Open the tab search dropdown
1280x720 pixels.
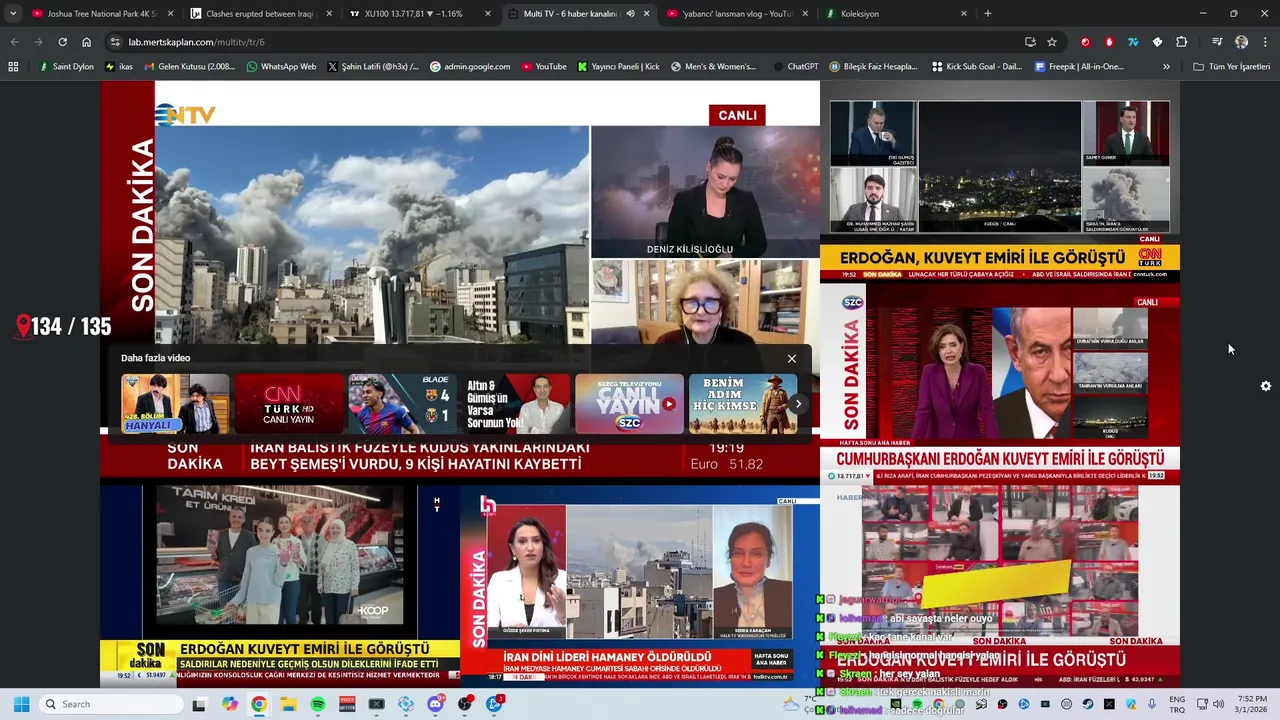(13, 14)
